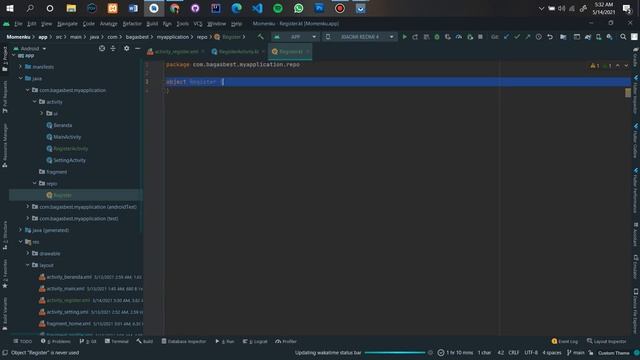Click the warning indicator in the editor corner
The width and height of the screenshot is (640, 360).
point(595,66)
